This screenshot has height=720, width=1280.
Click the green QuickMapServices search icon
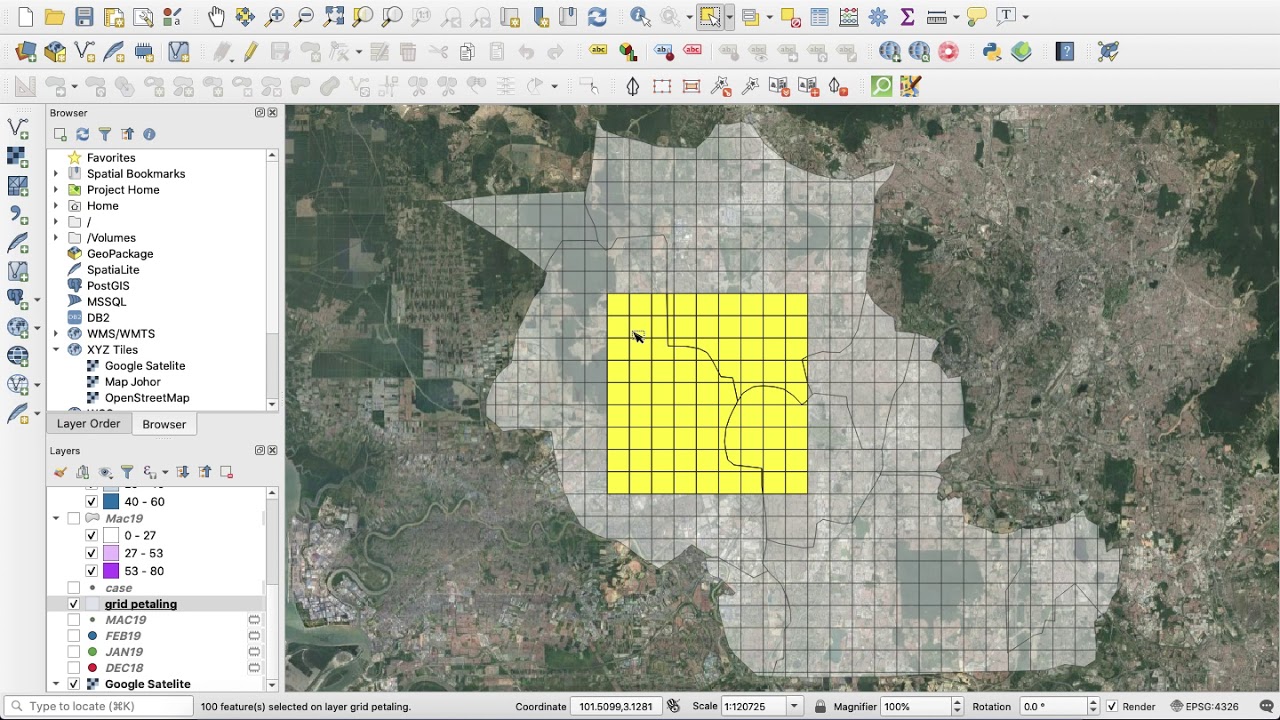881,86
